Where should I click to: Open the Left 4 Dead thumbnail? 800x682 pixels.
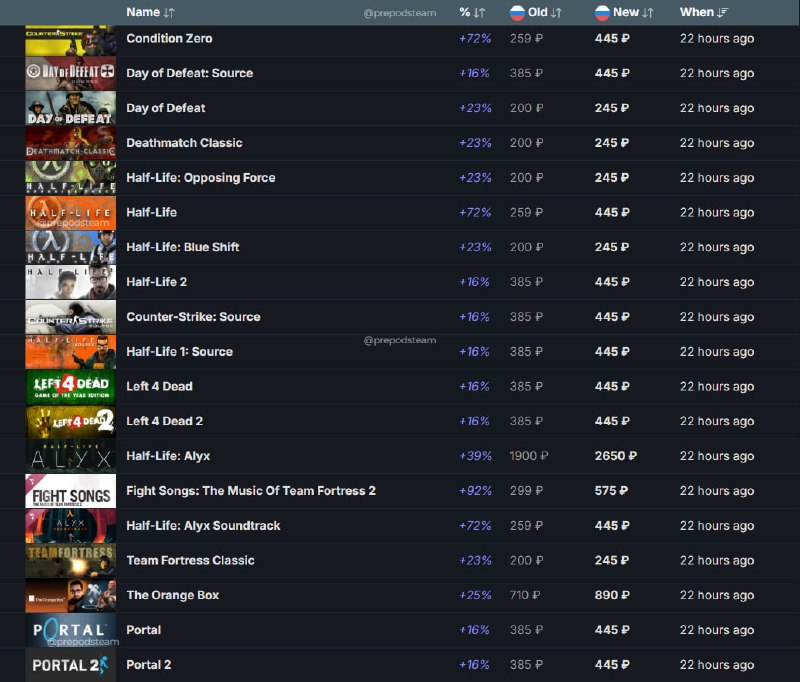click(70, 387)
